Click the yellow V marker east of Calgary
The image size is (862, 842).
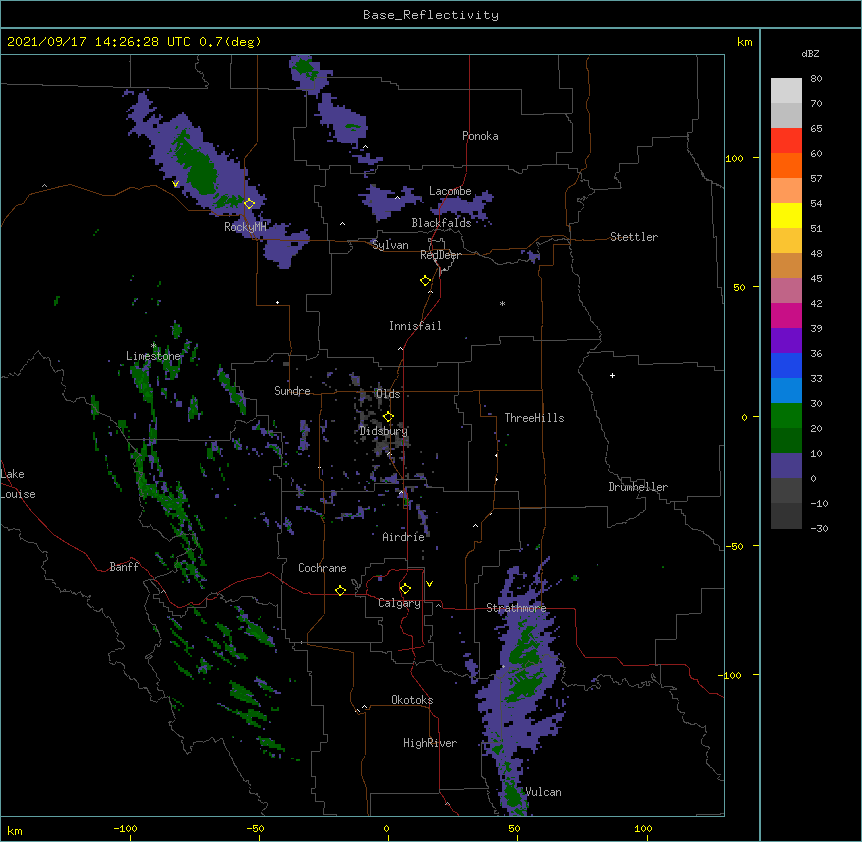click(x=429, y=584)
